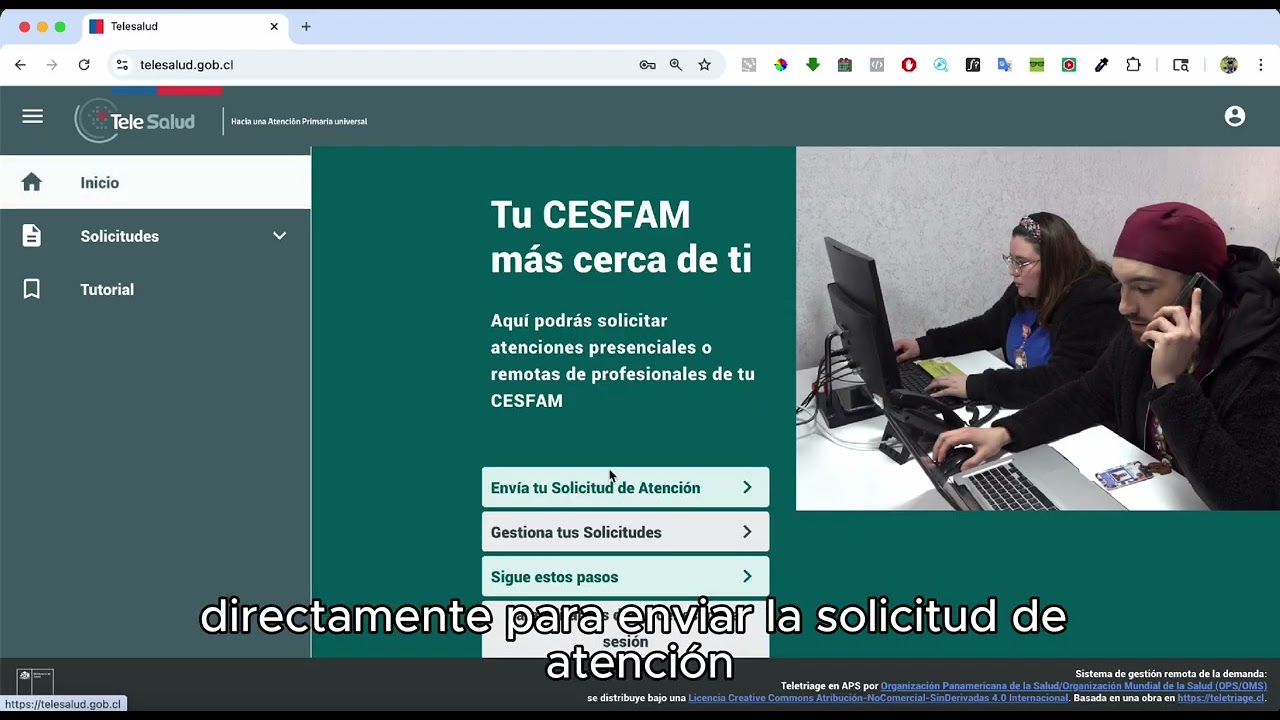This screenshot has width=1280, height=720.
Task: Open Solicitudes sidebar item
Action: (155, 236)
